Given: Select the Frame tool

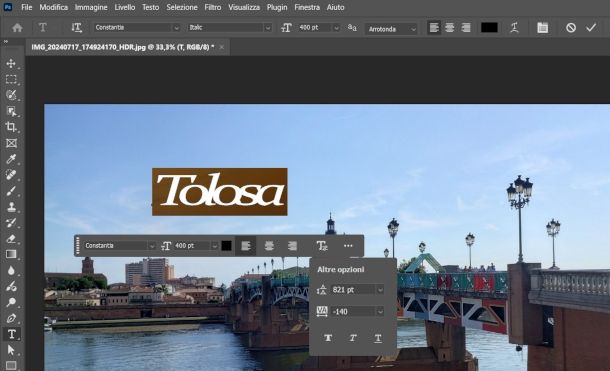Looking at the screenshot, I should (11, 143).
